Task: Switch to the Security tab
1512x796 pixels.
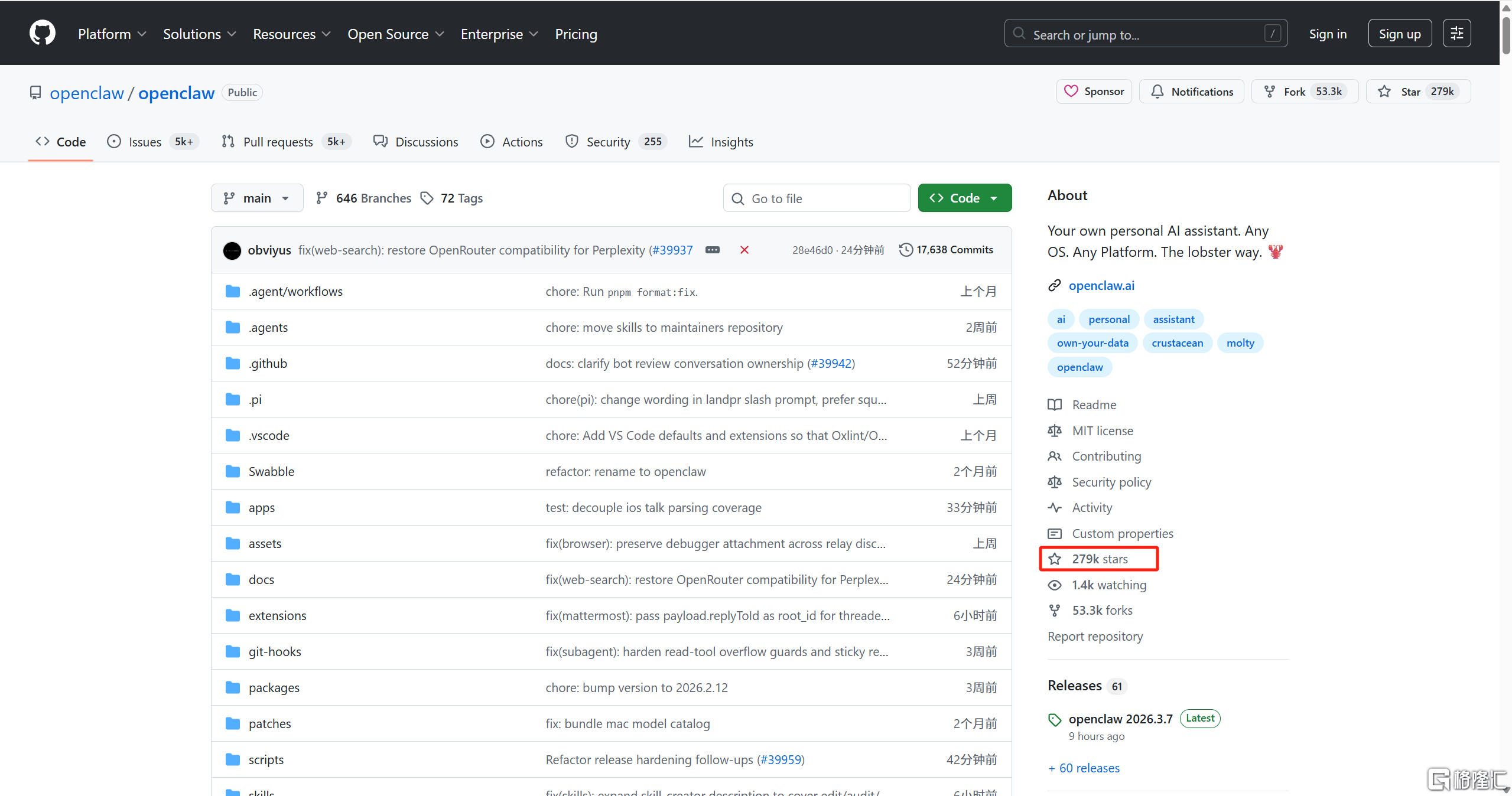Action: [608, 142]
